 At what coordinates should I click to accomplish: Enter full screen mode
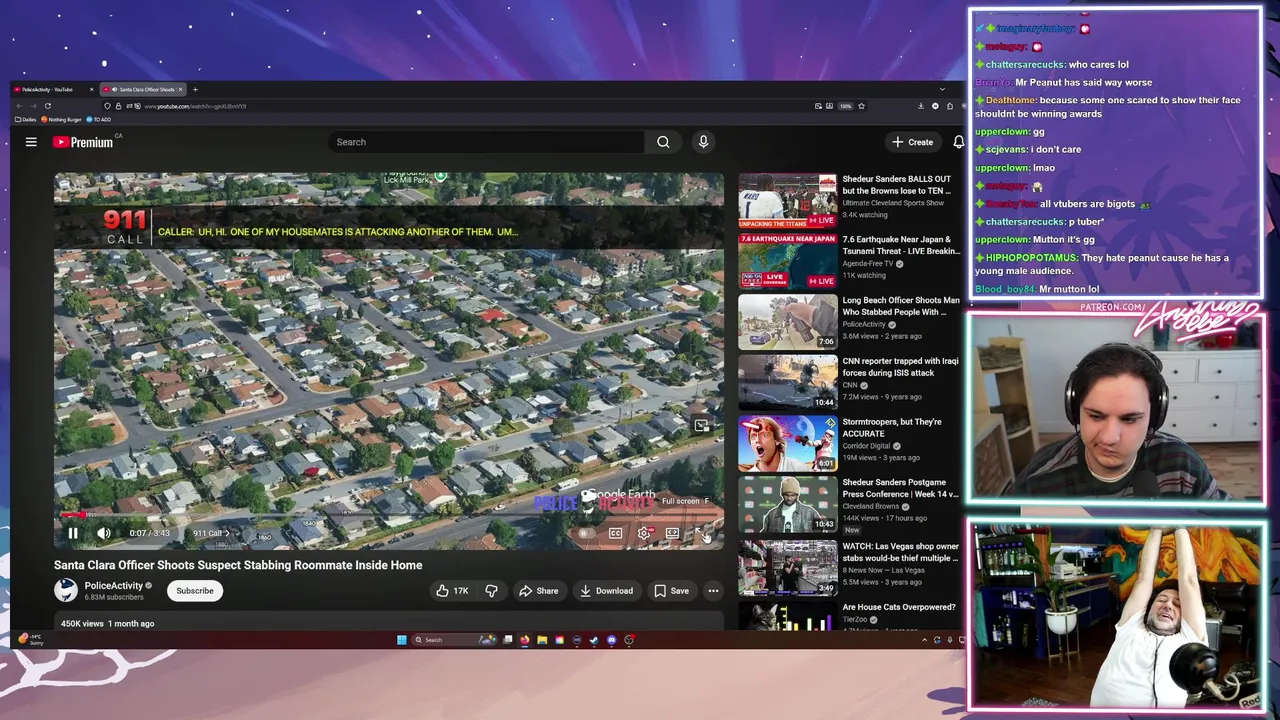[703, 533]
